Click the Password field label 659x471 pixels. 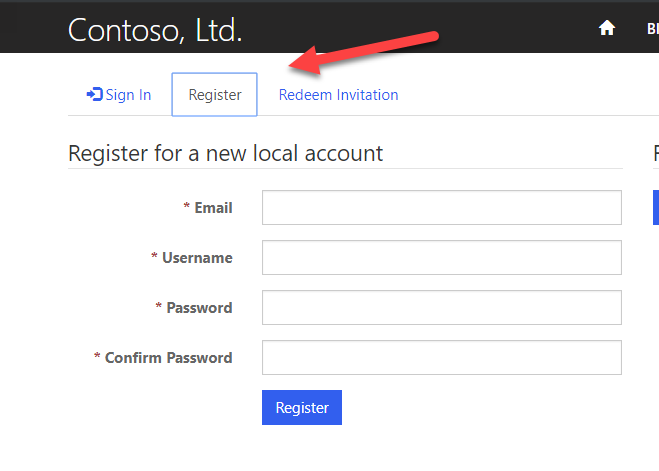(x=199, y=308)
